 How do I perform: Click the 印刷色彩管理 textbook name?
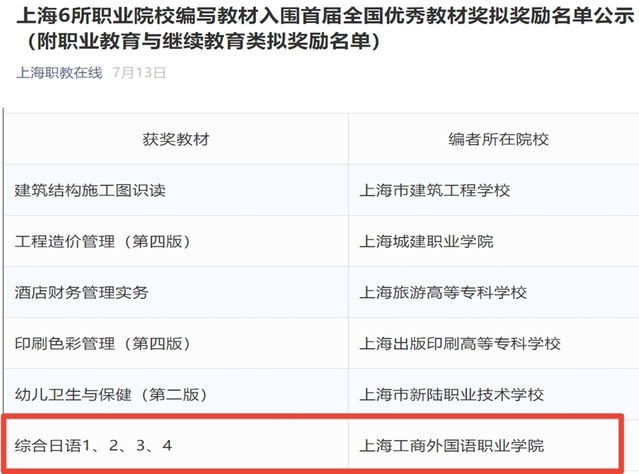(62, 343)
